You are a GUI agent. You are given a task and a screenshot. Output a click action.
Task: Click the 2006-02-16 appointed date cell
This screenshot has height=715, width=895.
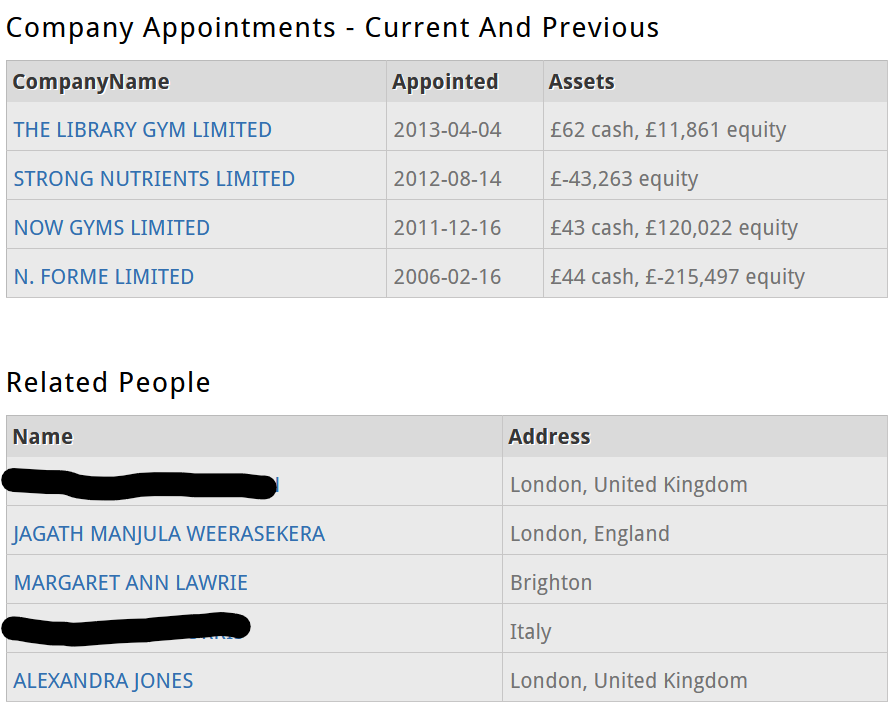pyautogui.click(x=447, y=277)
